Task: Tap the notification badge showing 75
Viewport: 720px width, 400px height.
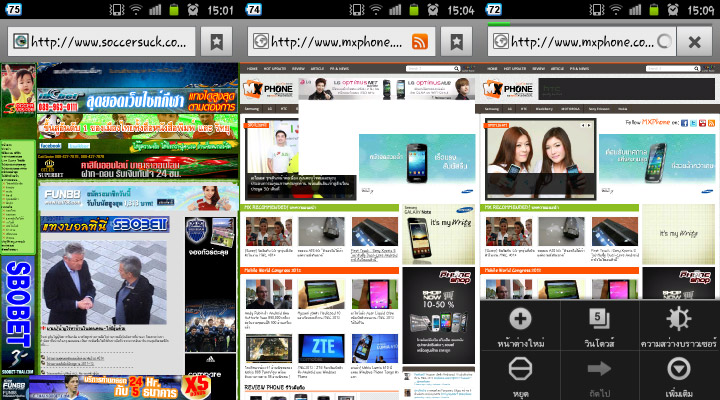Action: [13, 9]
